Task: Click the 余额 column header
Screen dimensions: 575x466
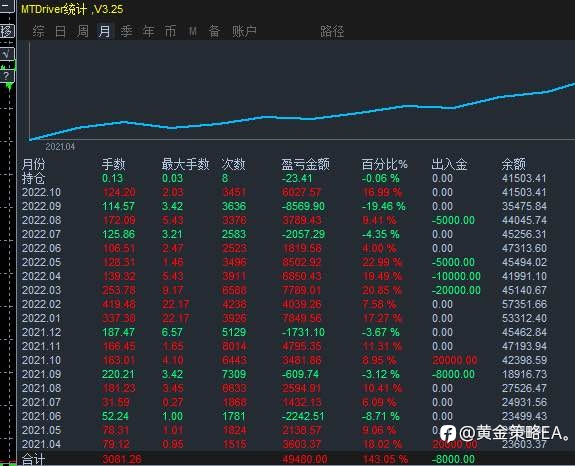Action: click(513, 164)
